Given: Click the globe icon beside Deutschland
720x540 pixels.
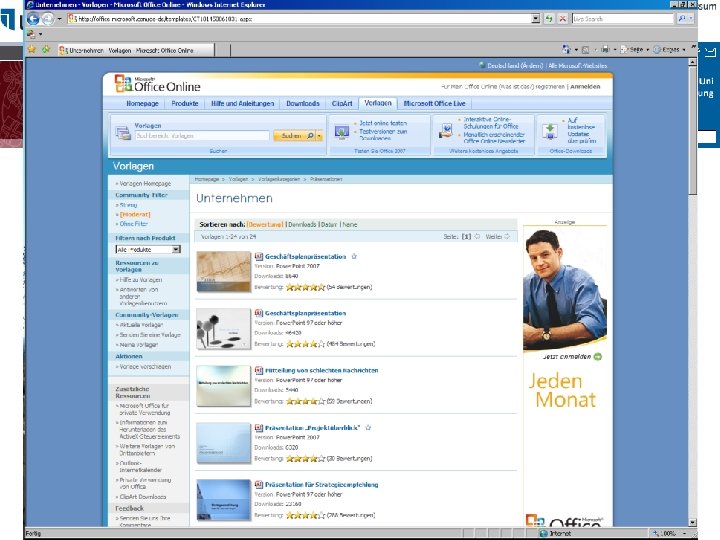Looking at the screenshot, I should 482,65.
